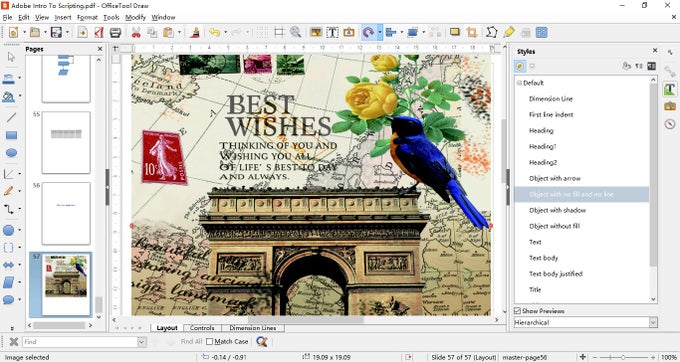This screenshot has height=362, width=680.
Task: Select the Line tool in left toolbar
Action: (x=11, y=117)
